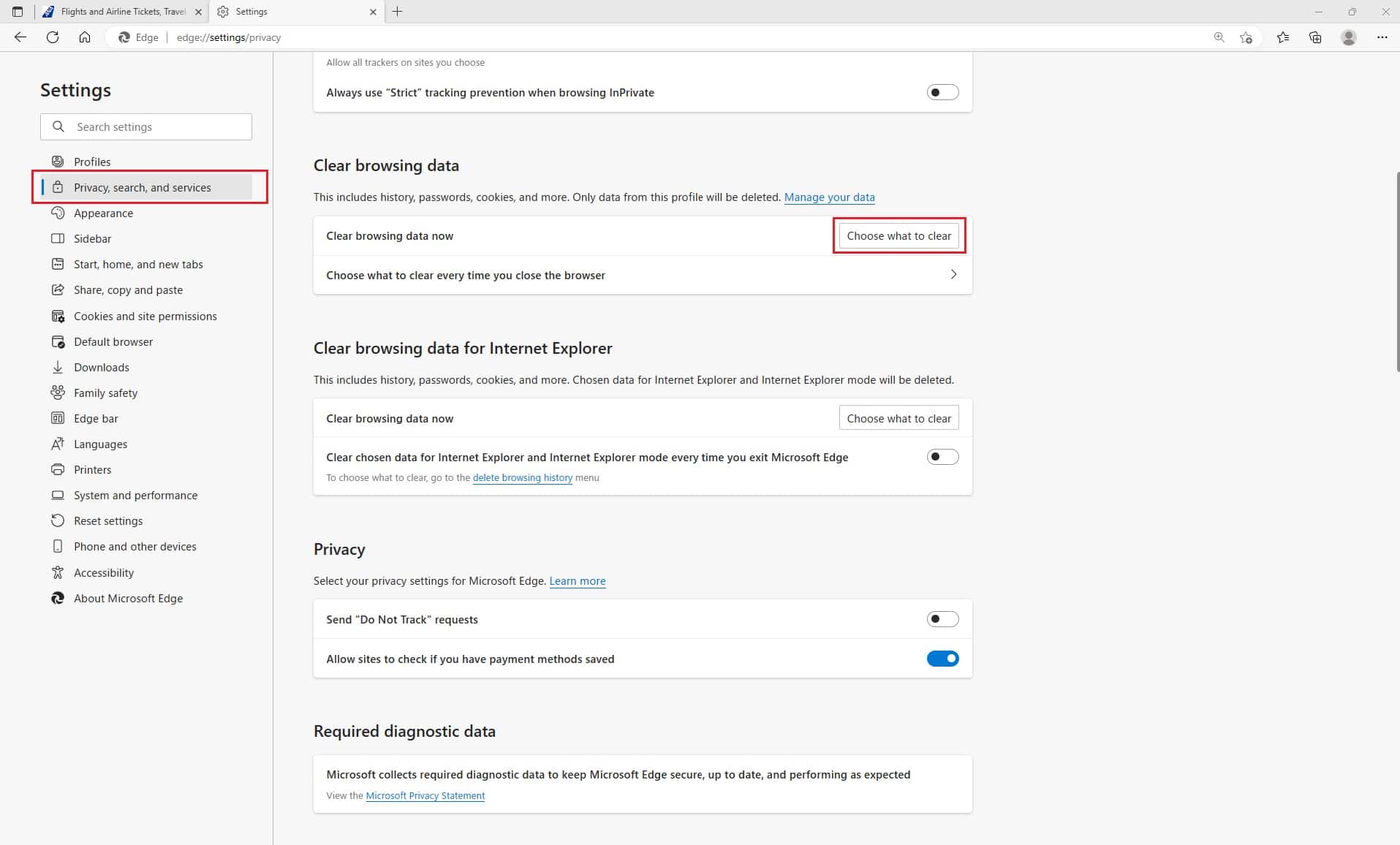Enable Send Do Not Track requests

(942, 619)
